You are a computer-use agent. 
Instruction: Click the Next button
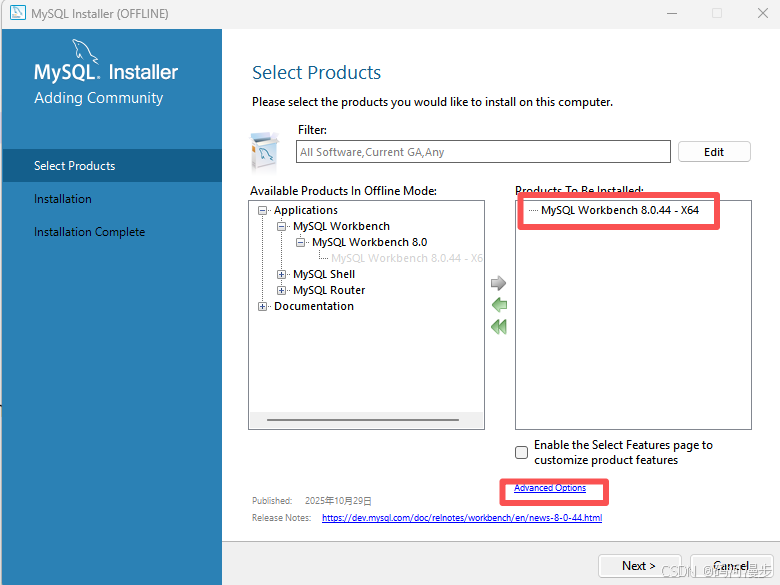pyautogui.click(x=639, y=566)
